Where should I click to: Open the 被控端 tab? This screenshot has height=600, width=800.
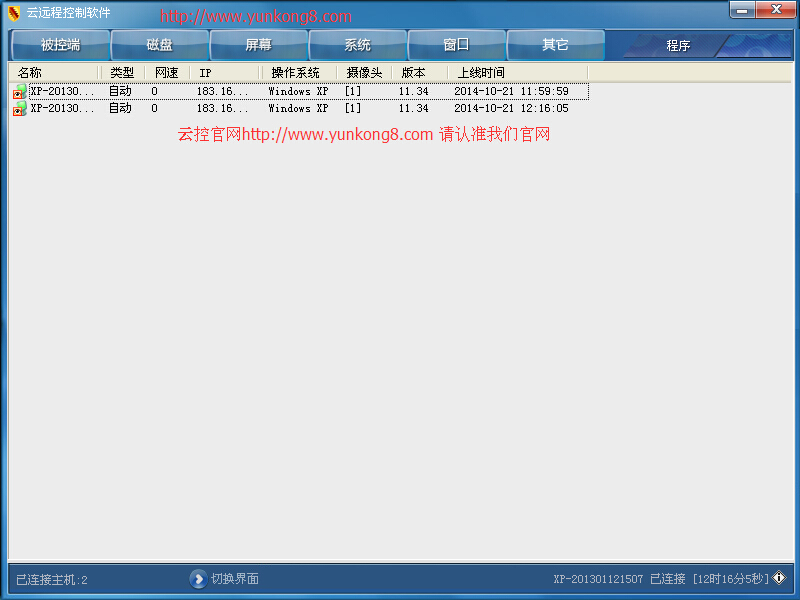[61, 45]
